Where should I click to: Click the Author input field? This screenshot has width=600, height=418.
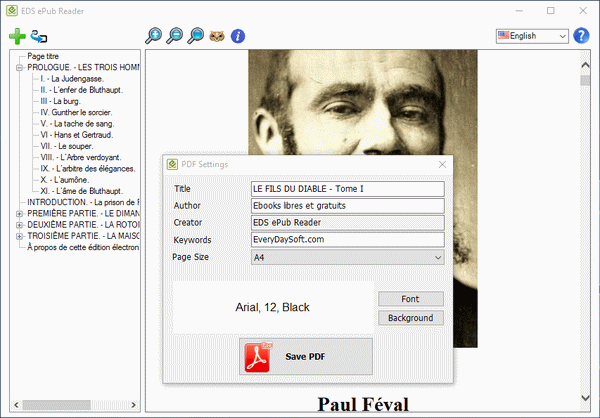coord(347,206)
